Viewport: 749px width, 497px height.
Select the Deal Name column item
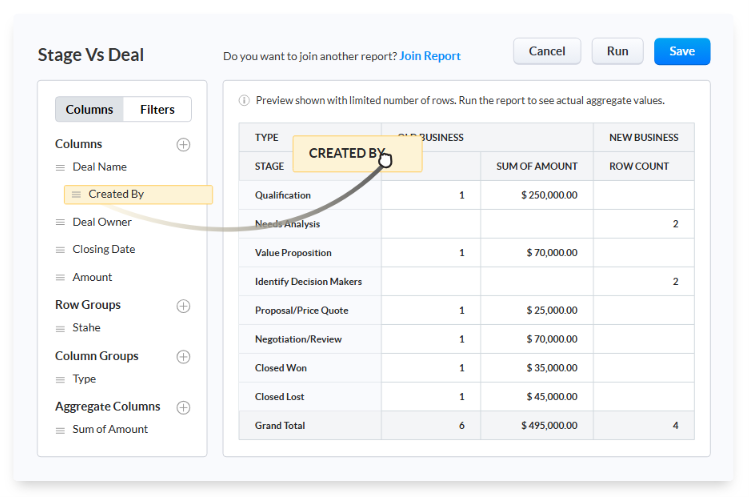point(99,167)
